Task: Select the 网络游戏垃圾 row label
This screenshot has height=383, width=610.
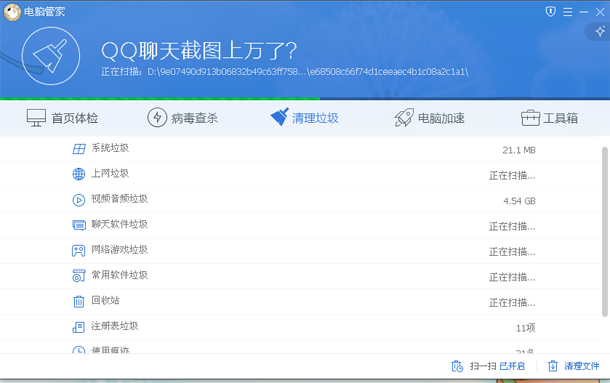Action: 119,249
